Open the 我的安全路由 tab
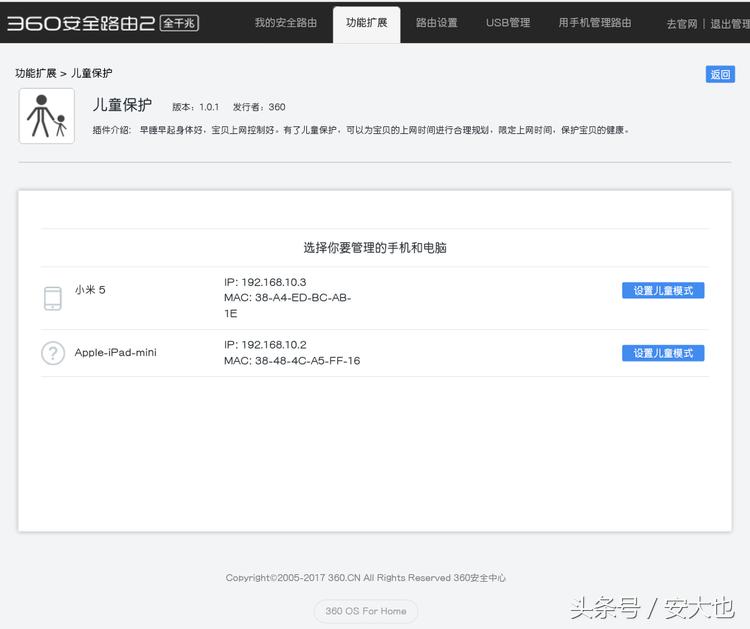750x629 pixels. point(286,22)
